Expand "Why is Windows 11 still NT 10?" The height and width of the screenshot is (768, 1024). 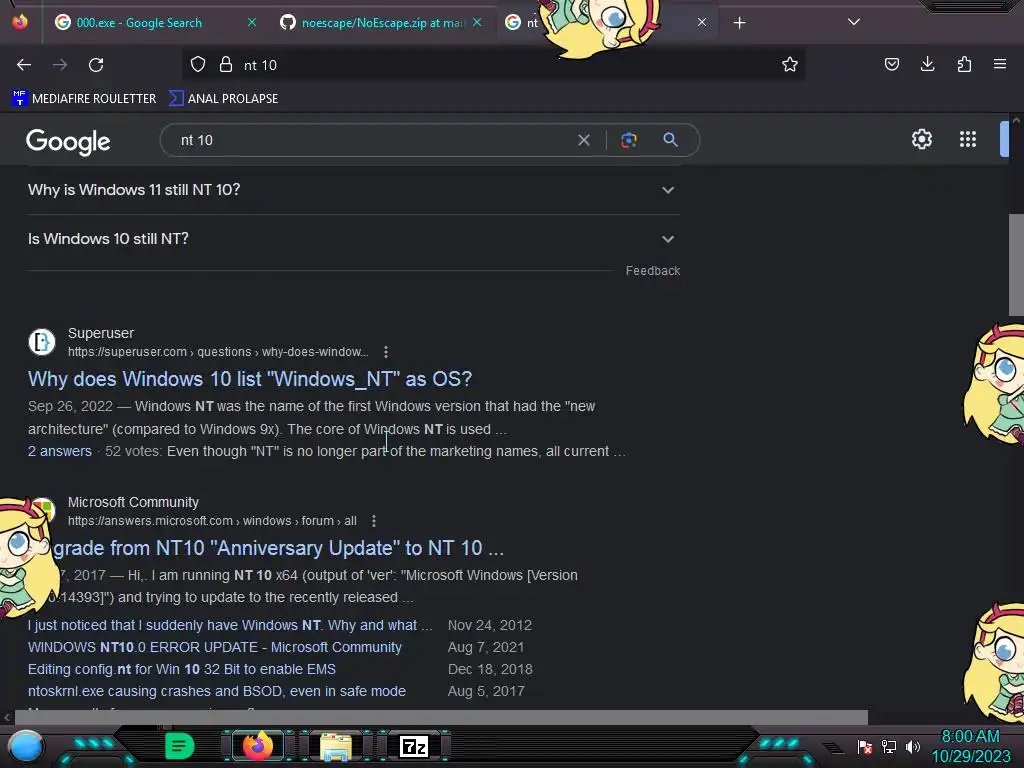tap(353, 190)
